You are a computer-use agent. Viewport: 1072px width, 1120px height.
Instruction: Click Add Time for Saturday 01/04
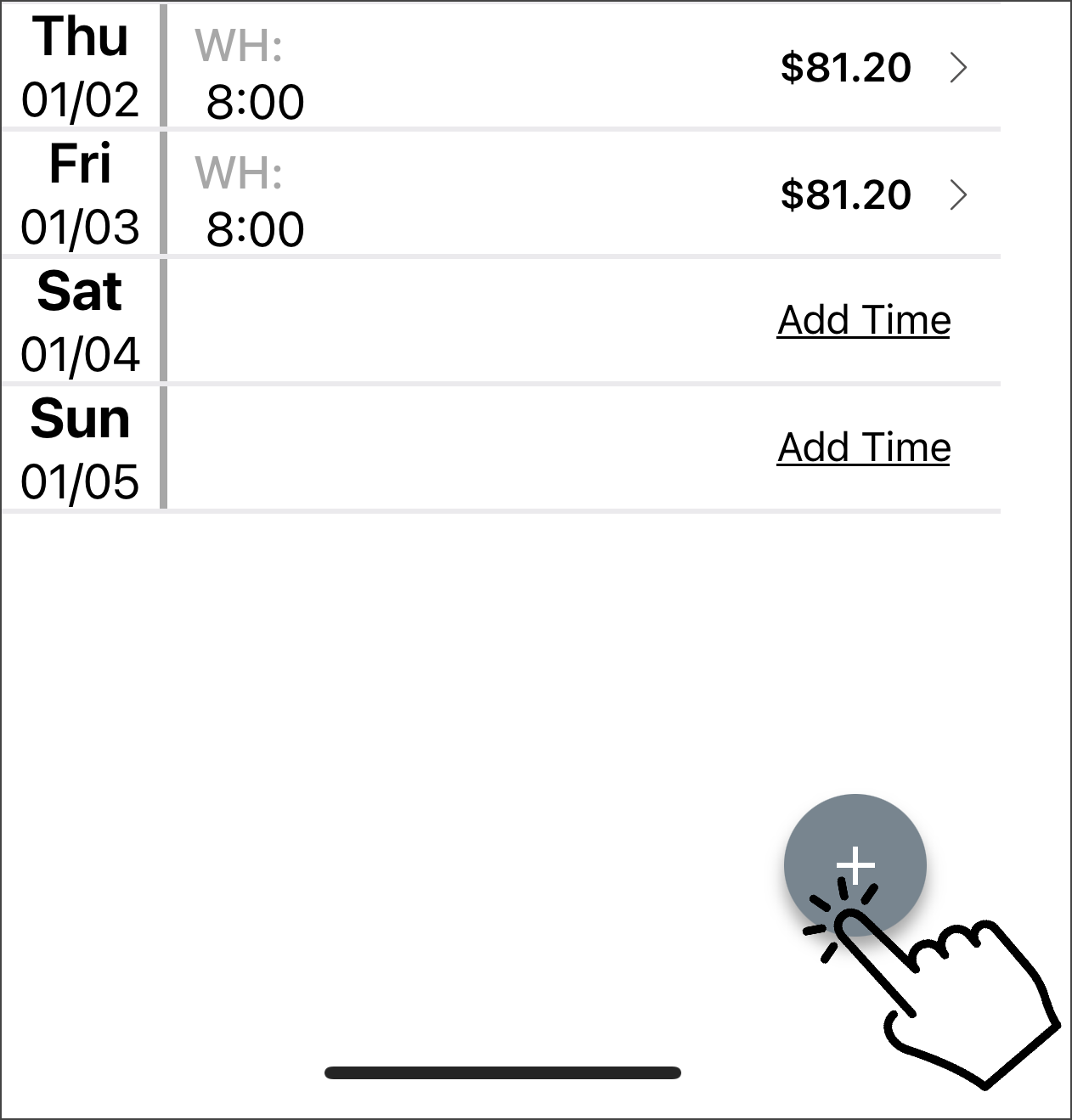pyautogui.click(x=864, y=320)
